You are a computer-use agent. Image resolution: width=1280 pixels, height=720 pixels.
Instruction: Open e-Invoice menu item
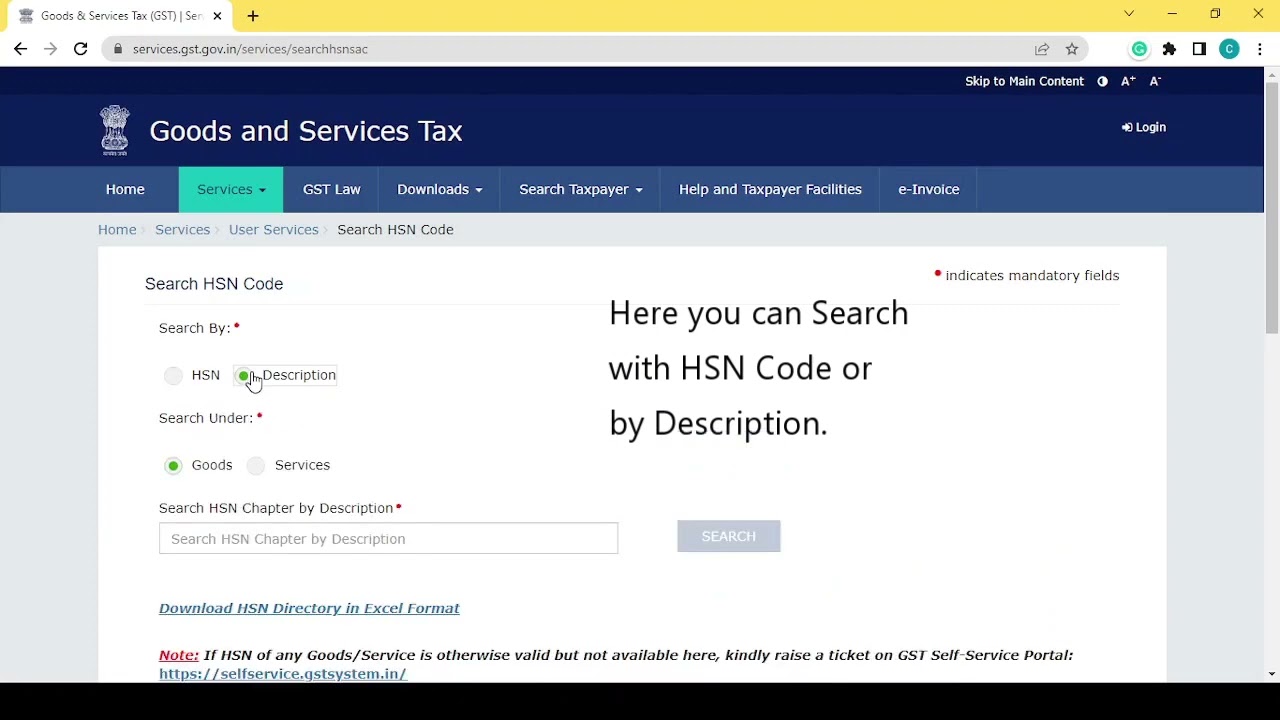[929, 189]
